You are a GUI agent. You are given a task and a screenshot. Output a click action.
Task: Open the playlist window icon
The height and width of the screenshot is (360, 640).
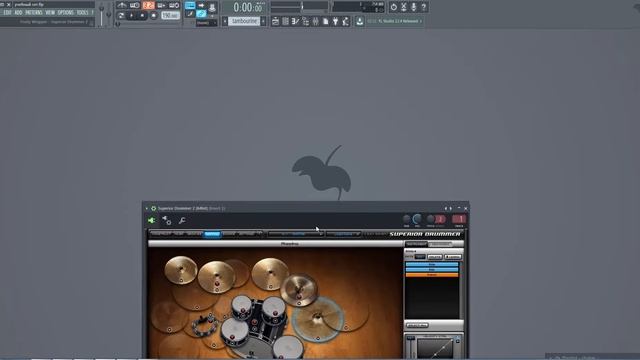pos(276,21)
